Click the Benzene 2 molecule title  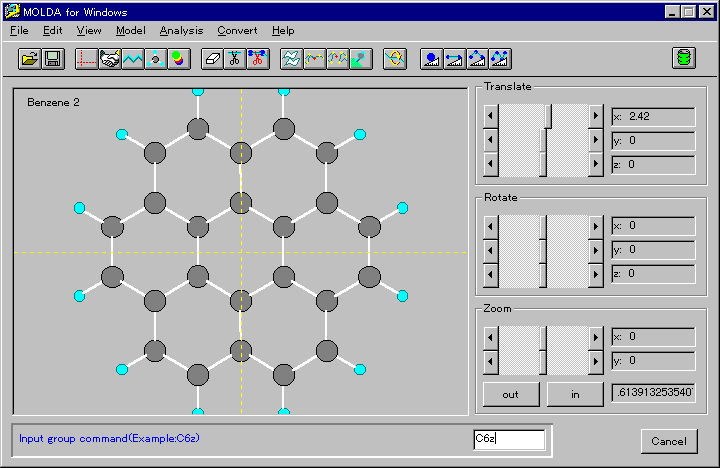click(53, 102)
